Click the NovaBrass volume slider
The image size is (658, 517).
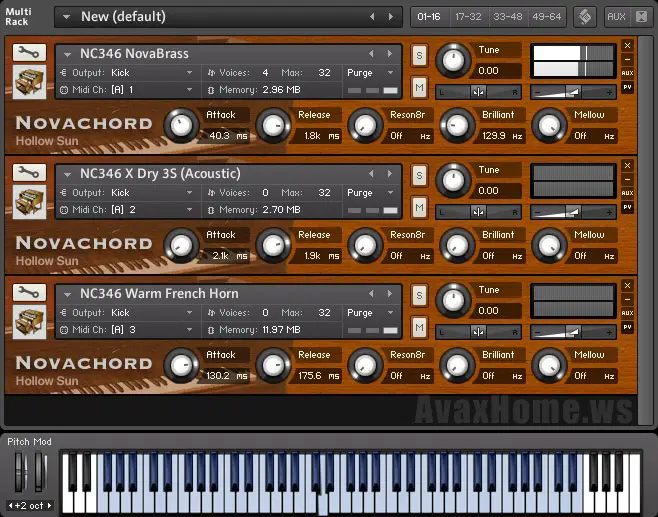574,92
